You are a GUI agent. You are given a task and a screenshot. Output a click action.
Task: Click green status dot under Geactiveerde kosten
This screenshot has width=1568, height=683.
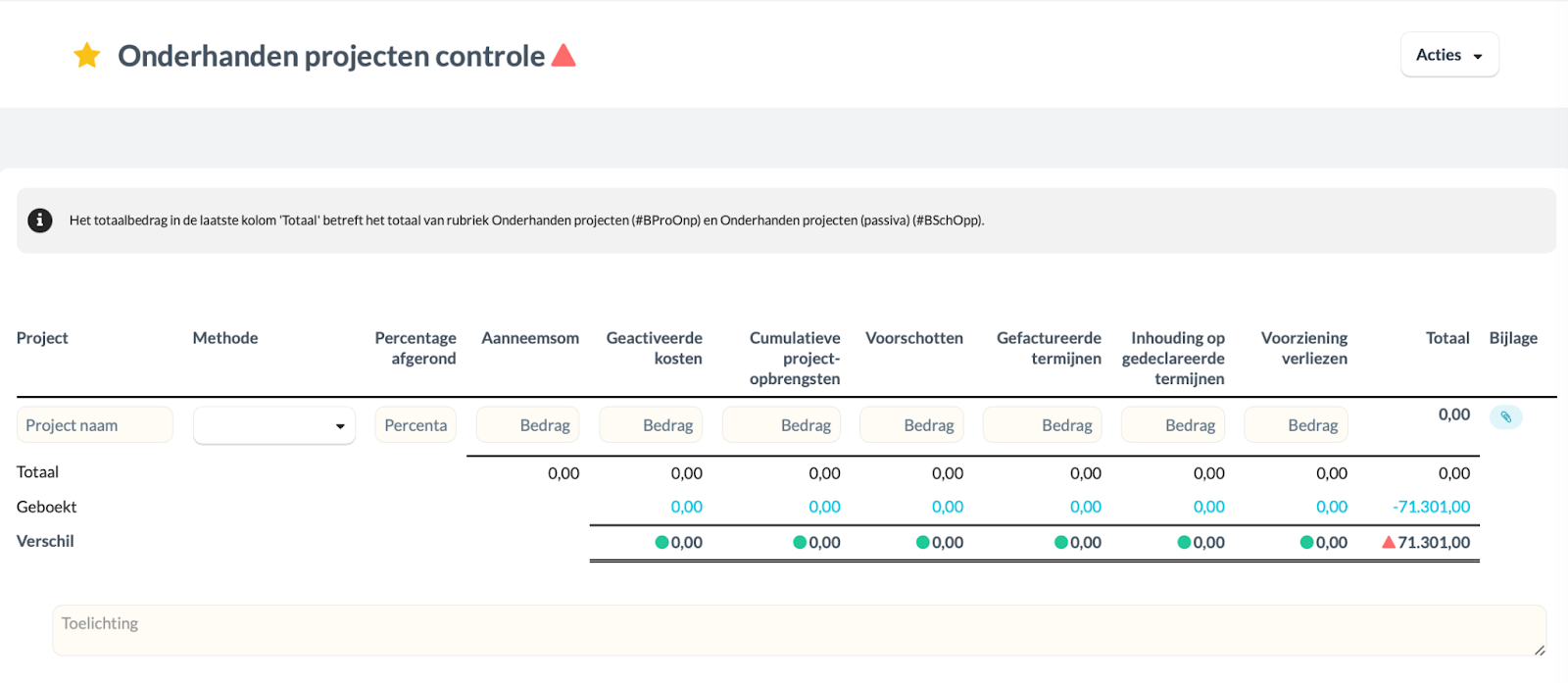(661, 542)
